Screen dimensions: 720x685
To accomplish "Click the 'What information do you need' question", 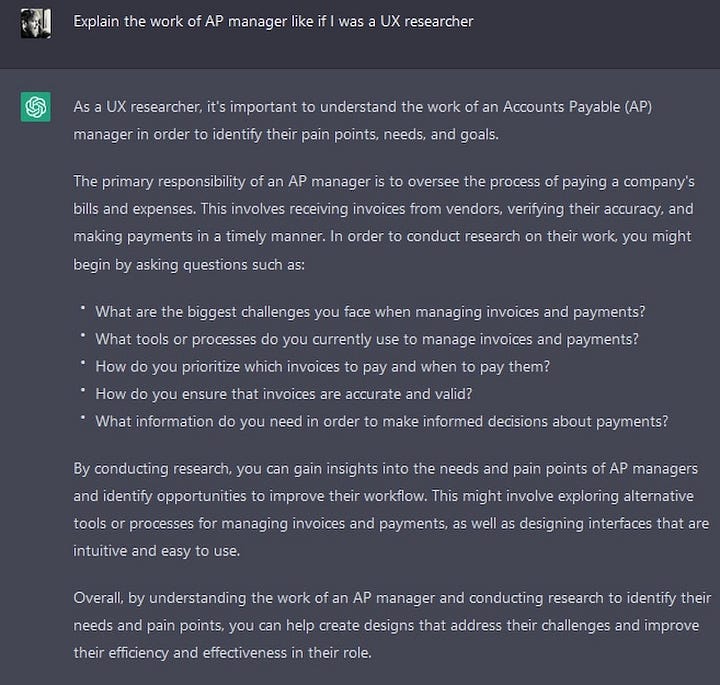I will 382,421.
